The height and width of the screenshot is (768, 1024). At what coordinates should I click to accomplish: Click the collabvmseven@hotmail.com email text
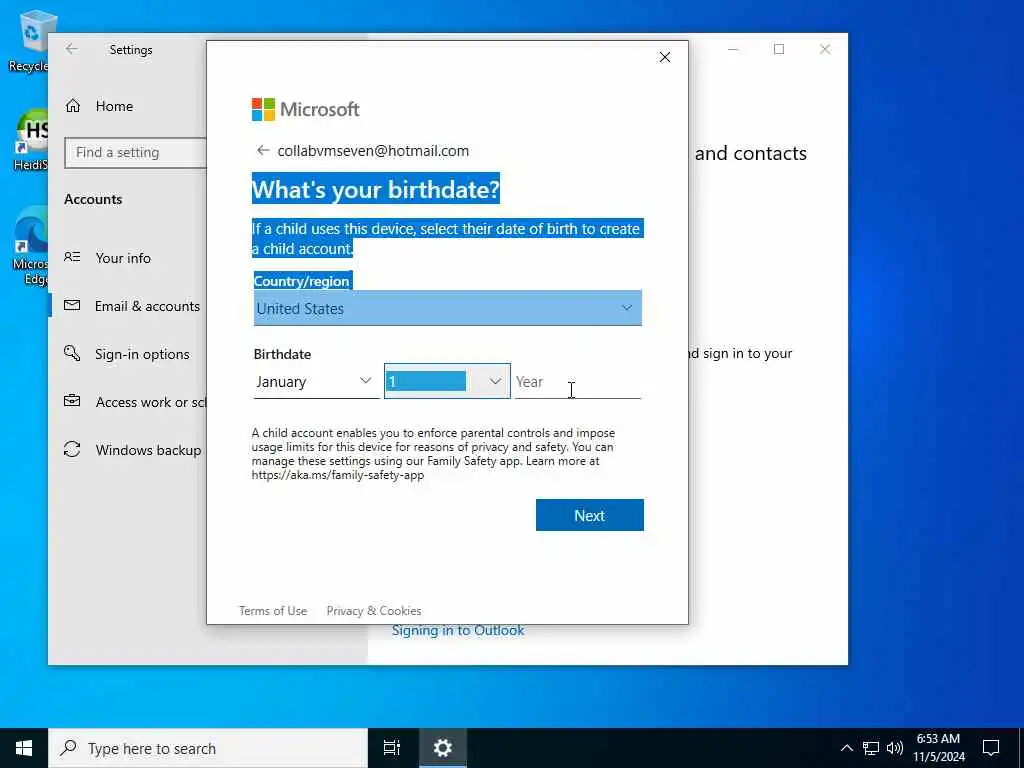373,151
